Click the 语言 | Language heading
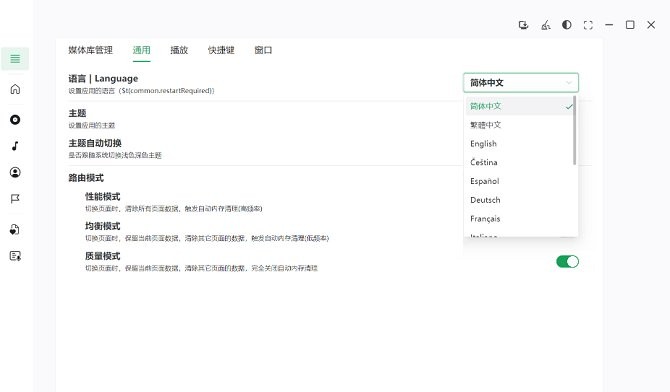Screen dimensions: 670x392 [103, 79]
